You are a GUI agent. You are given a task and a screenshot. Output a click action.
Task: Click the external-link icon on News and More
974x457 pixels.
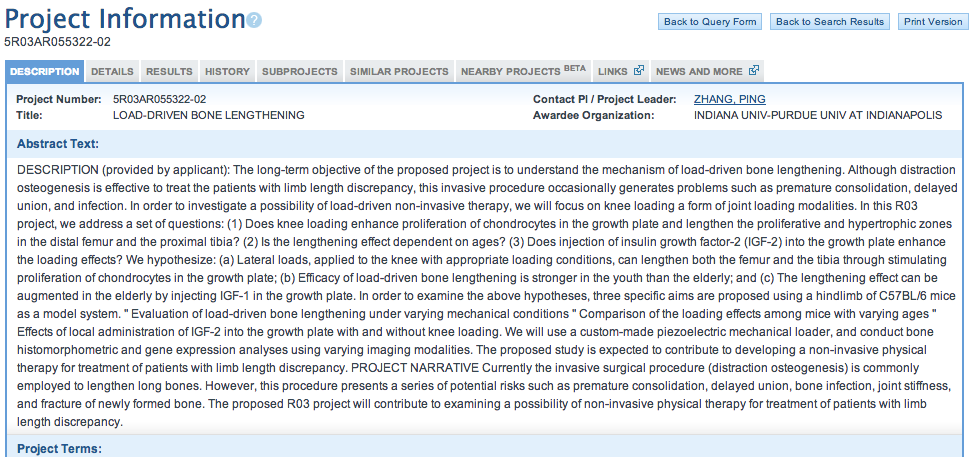(753, 71)
